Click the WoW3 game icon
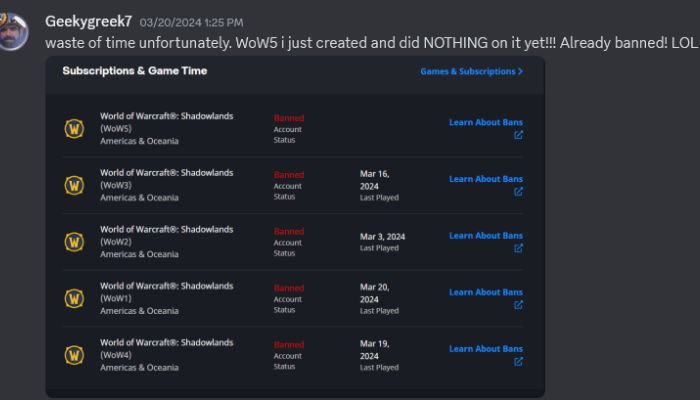 [x=74, y=185]
